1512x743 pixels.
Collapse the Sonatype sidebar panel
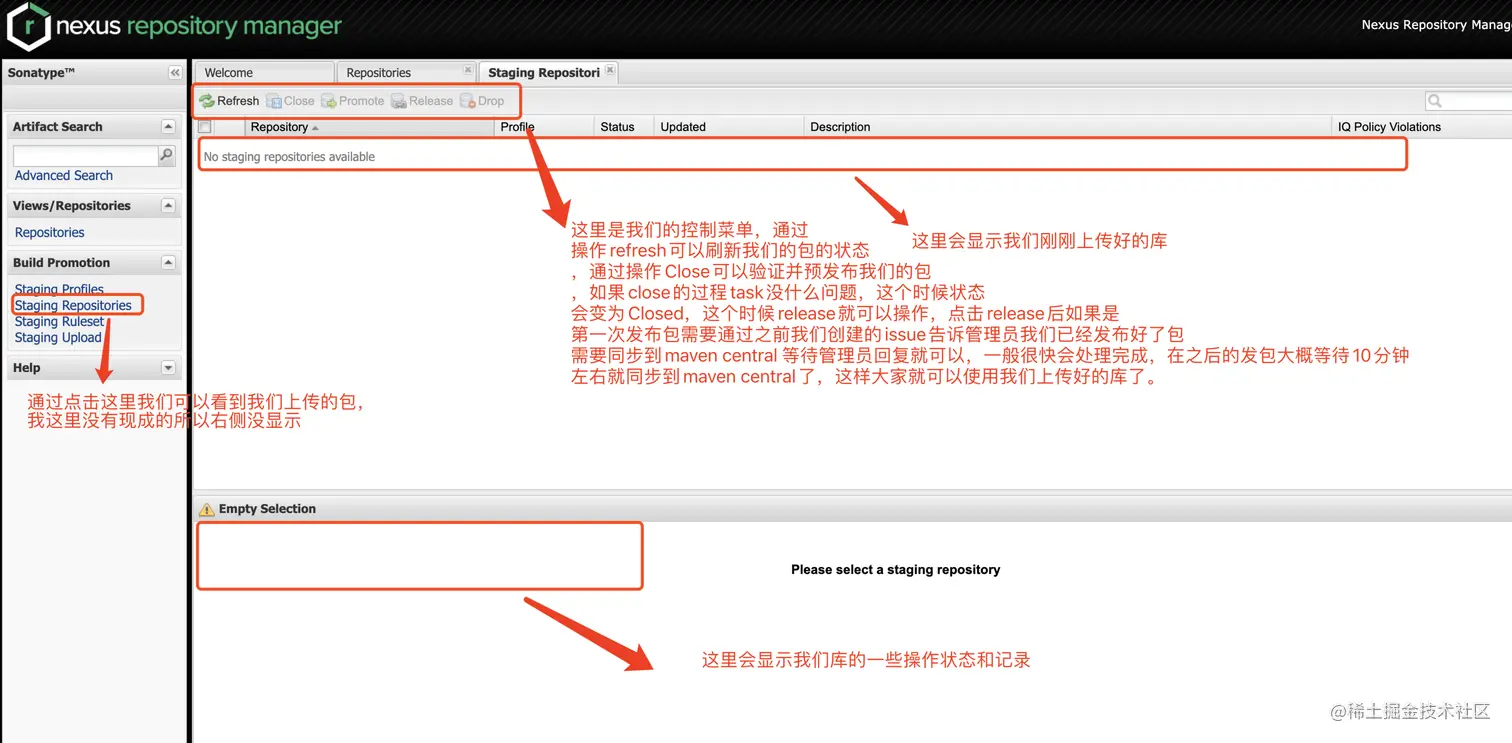(x=175, y=73)
